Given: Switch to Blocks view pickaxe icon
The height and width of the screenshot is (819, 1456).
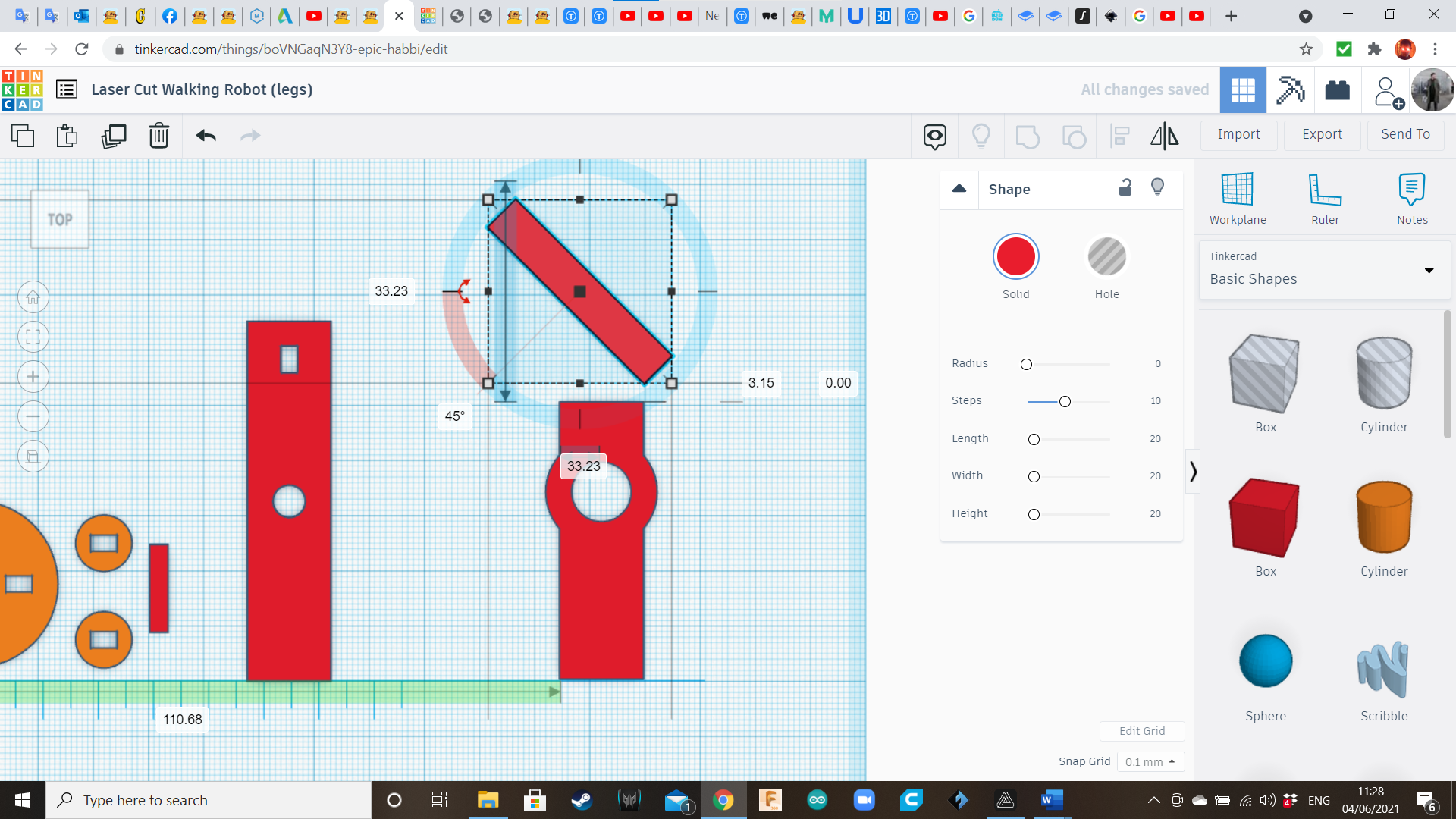Looking at the screenshot, I should [1290, 90].
